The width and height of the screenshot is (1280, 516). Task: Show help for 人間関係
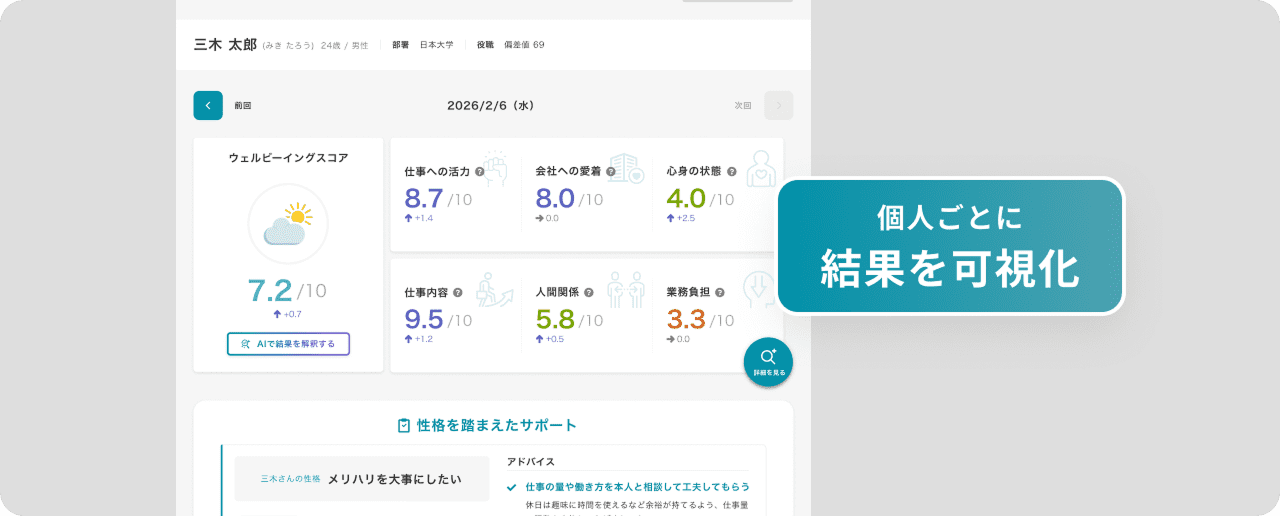(589, 293)
